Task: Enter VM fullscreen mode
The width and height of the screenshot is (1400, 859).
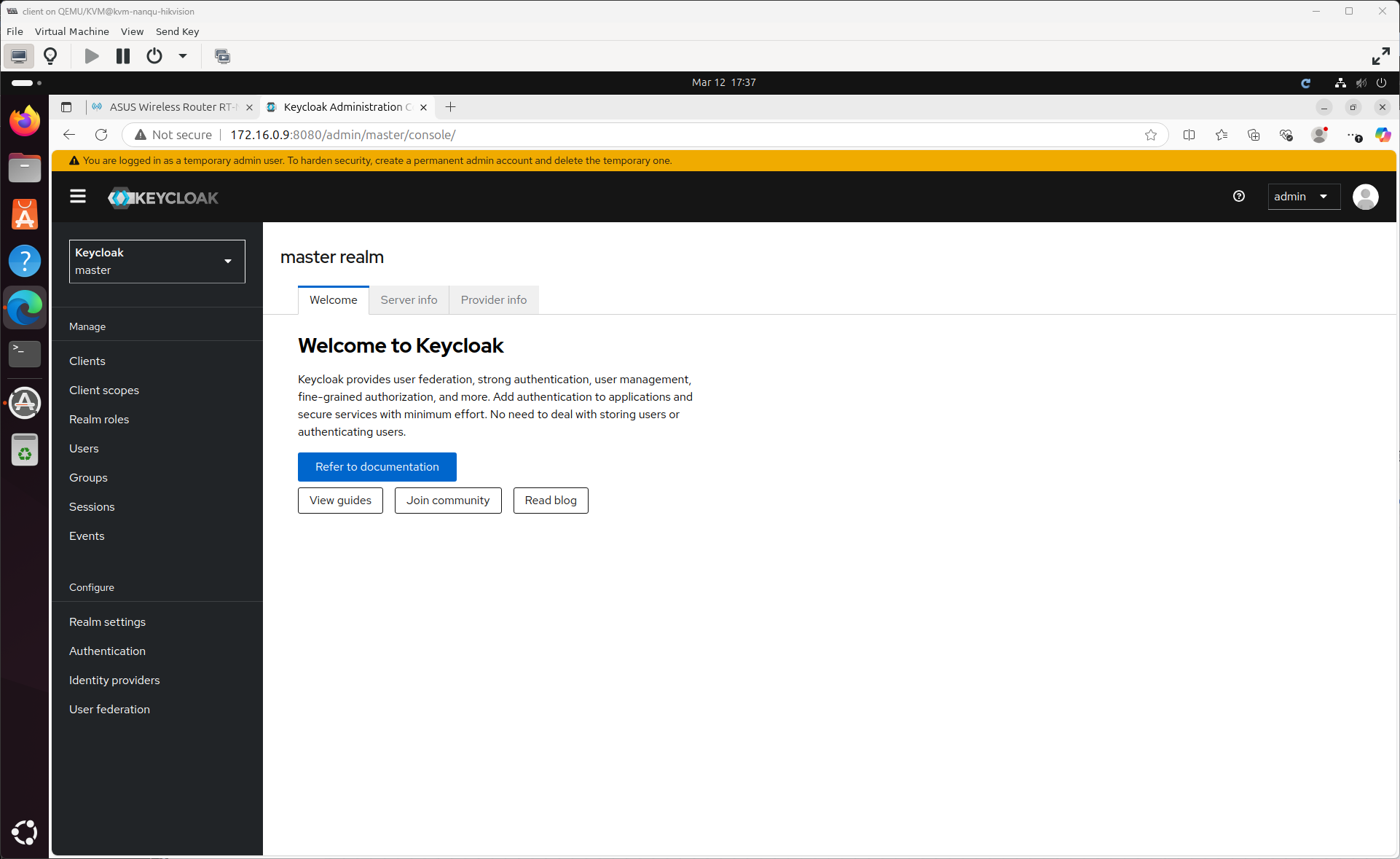Action: [x=1380, y=56]
